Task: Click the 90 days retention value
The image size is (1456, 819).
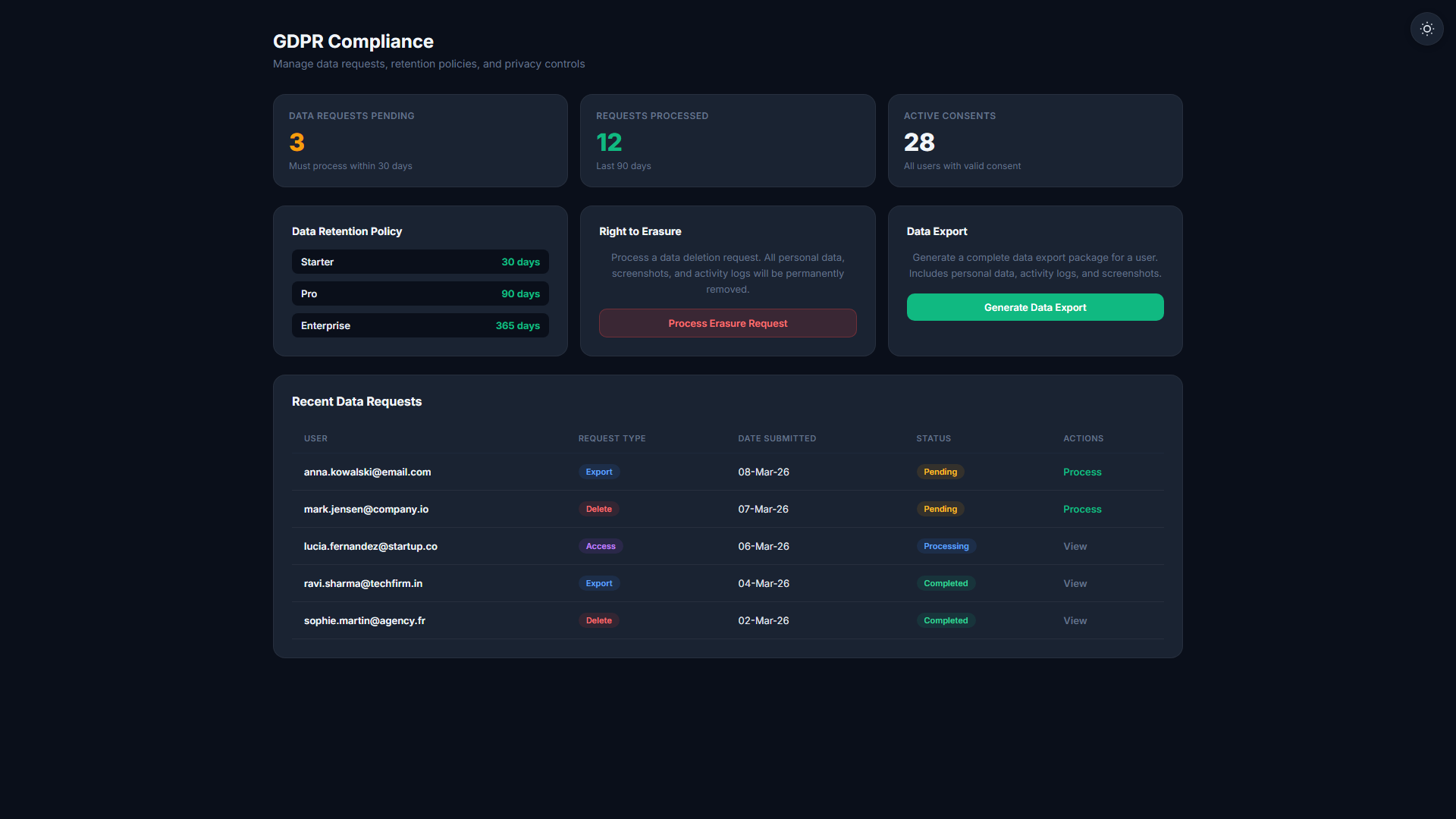Action: pos(520,293)
